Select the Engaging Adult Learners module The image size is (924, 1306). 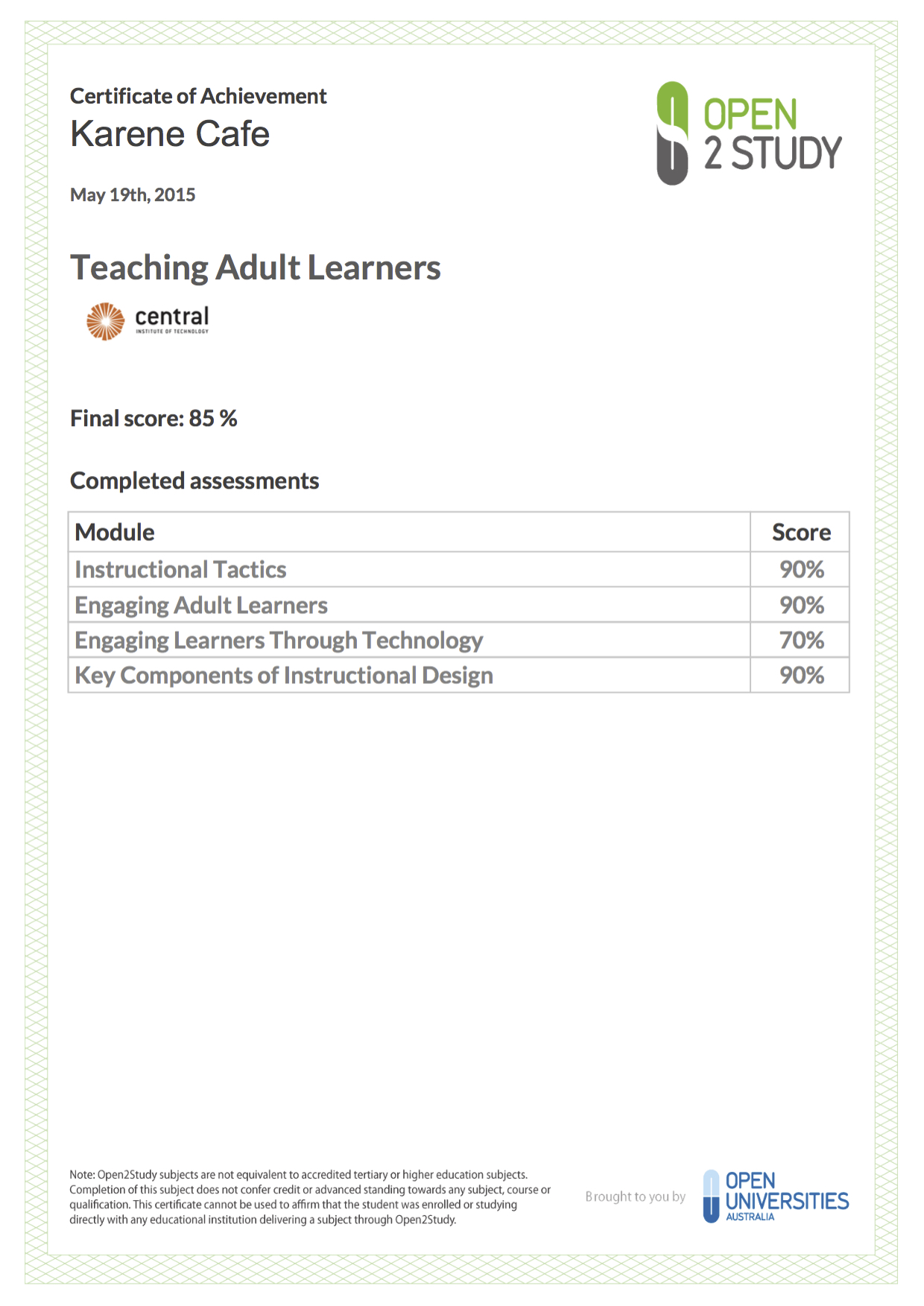[201, 606]
